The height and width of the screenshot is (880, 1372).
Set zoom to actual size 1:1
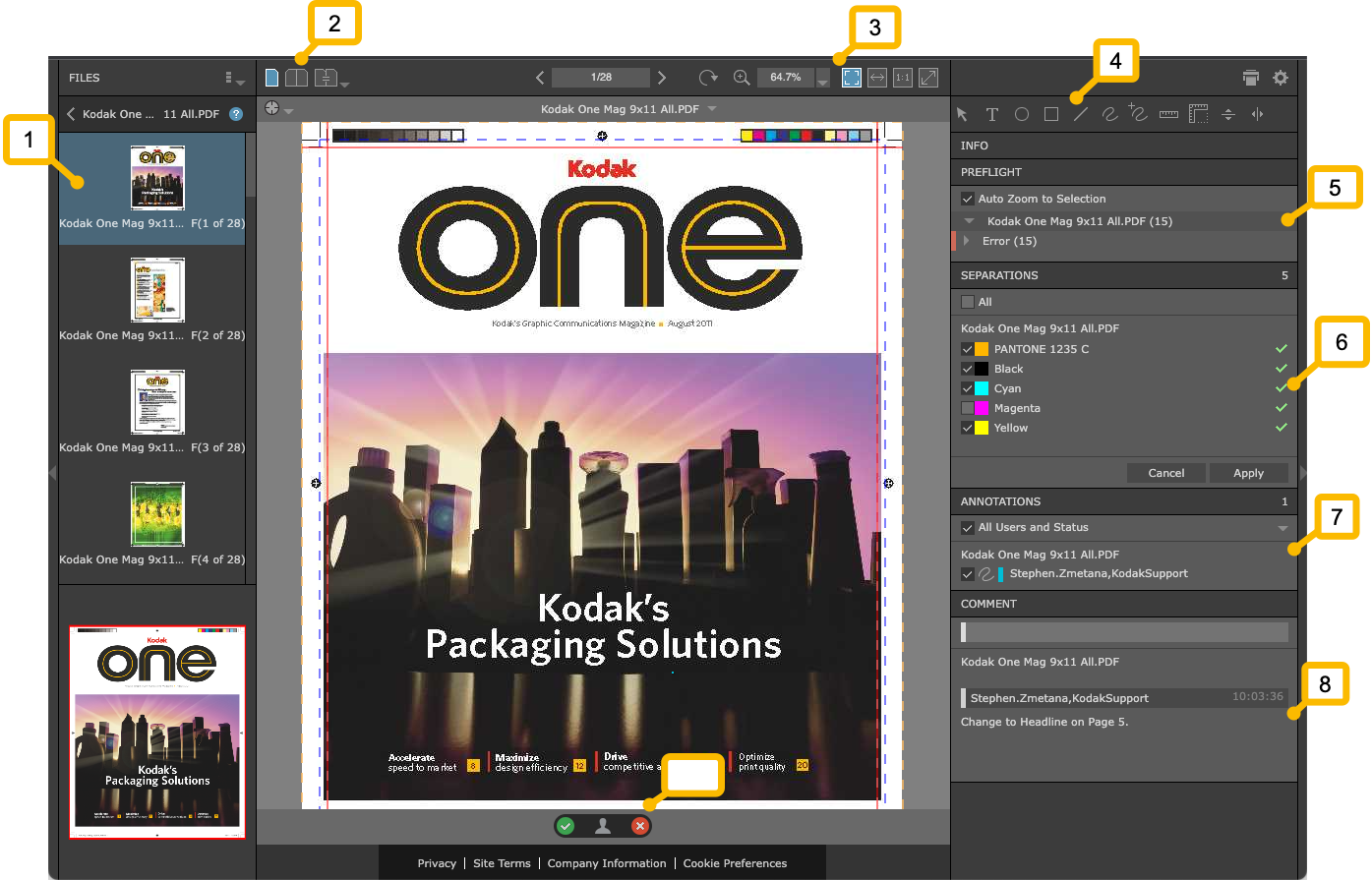point(903,78)
